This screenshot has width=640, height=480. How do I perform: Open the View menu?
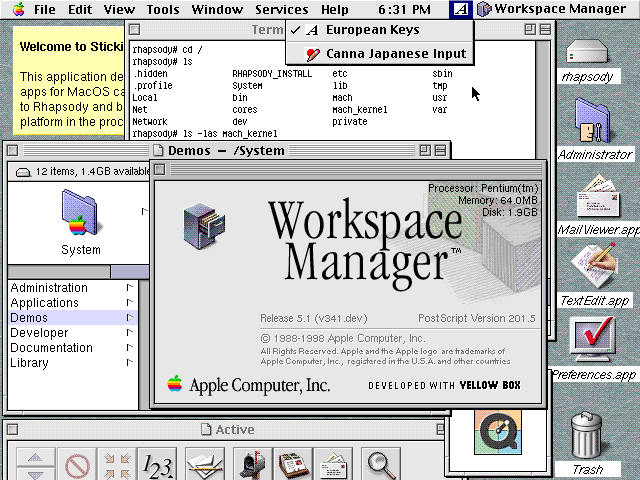click(119, 9)
